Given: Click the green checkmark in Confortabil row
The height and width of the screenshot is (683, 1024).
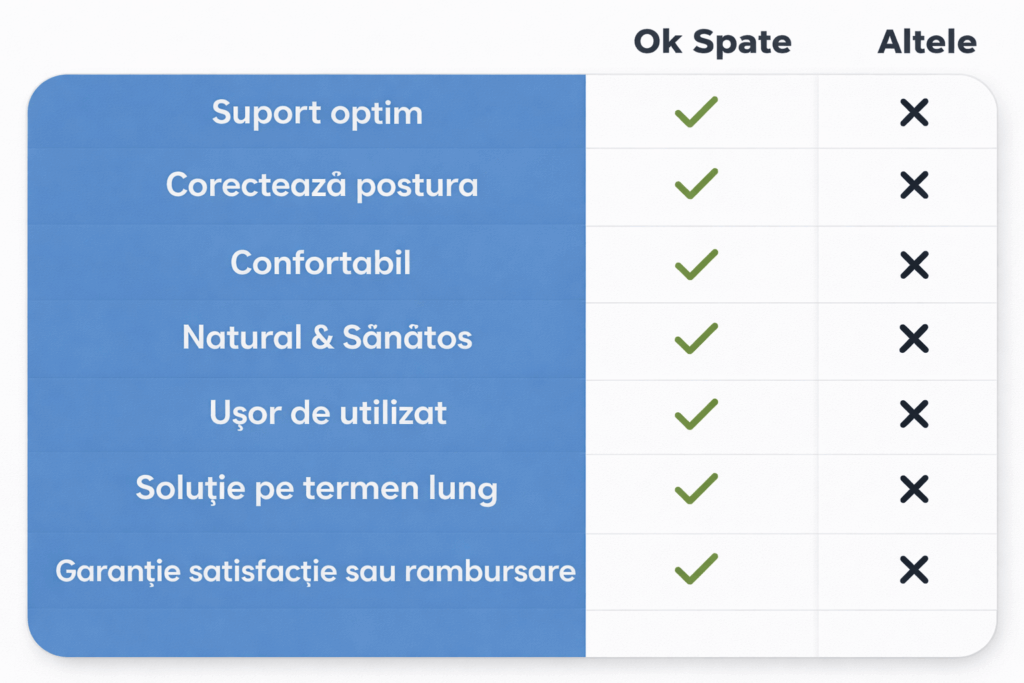Looking at the screenshot, I should (696, 263).
